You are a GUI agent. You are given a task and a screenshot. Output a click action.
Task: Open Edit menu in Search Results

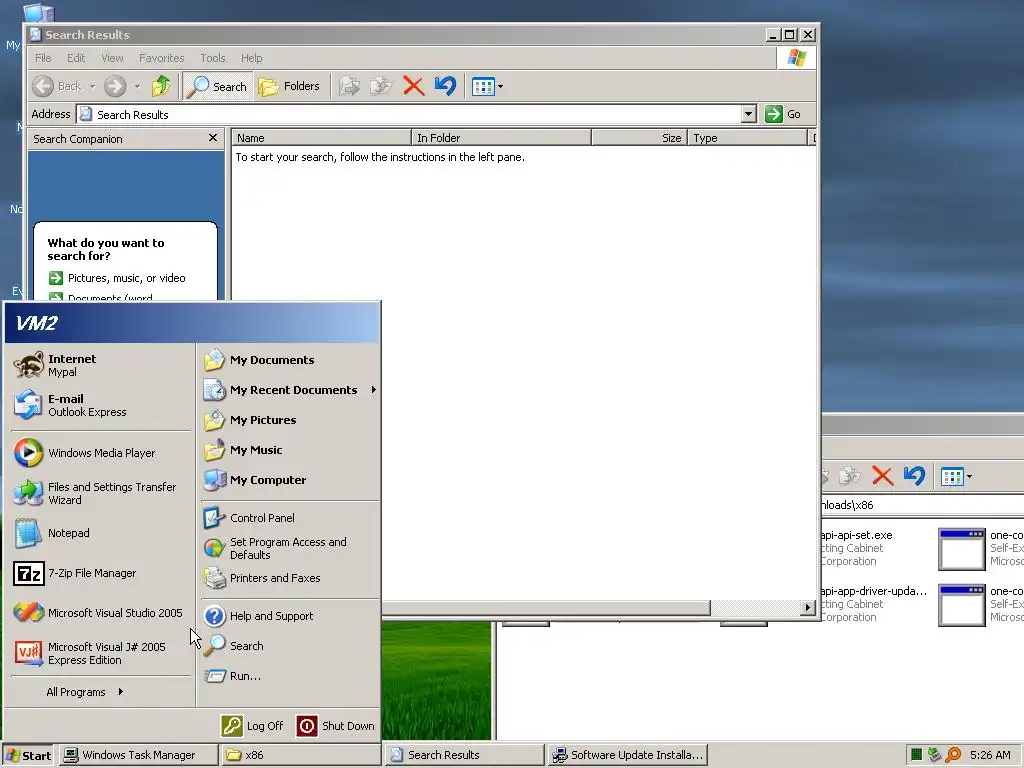(x=76, y=58)
